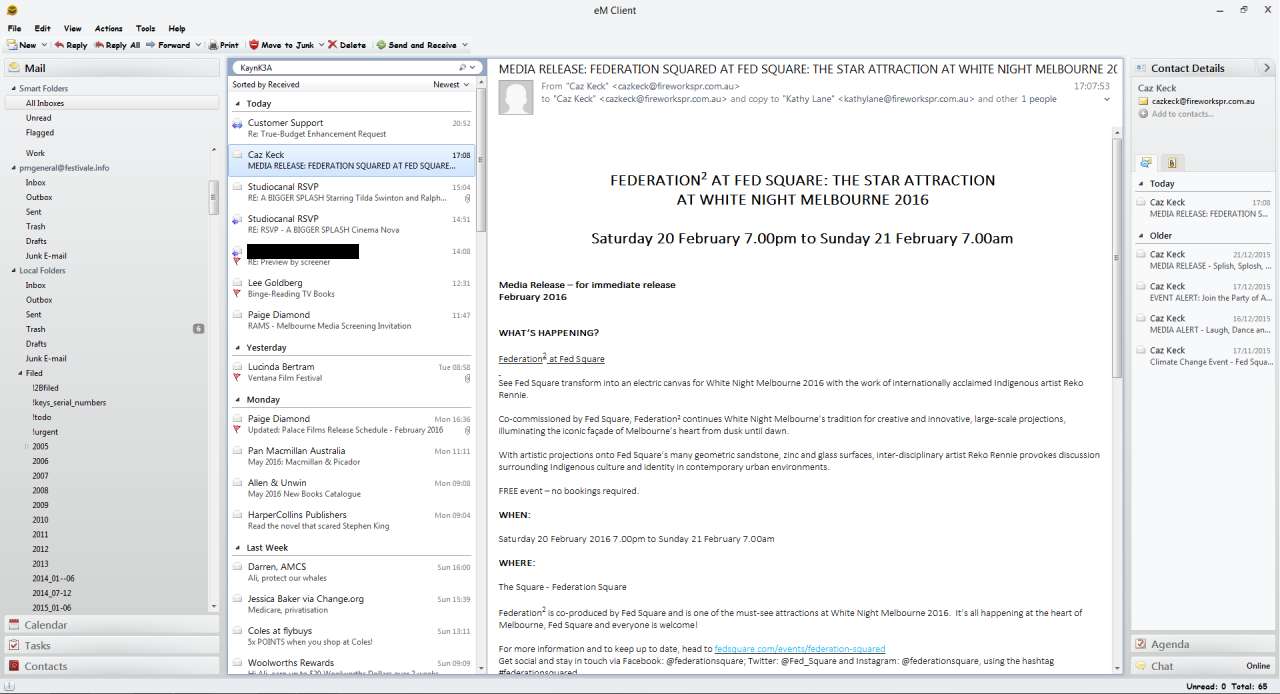The image size is (1280, 694).
Task: Collapse the Local Folders tree
Action: pos(13,271)
